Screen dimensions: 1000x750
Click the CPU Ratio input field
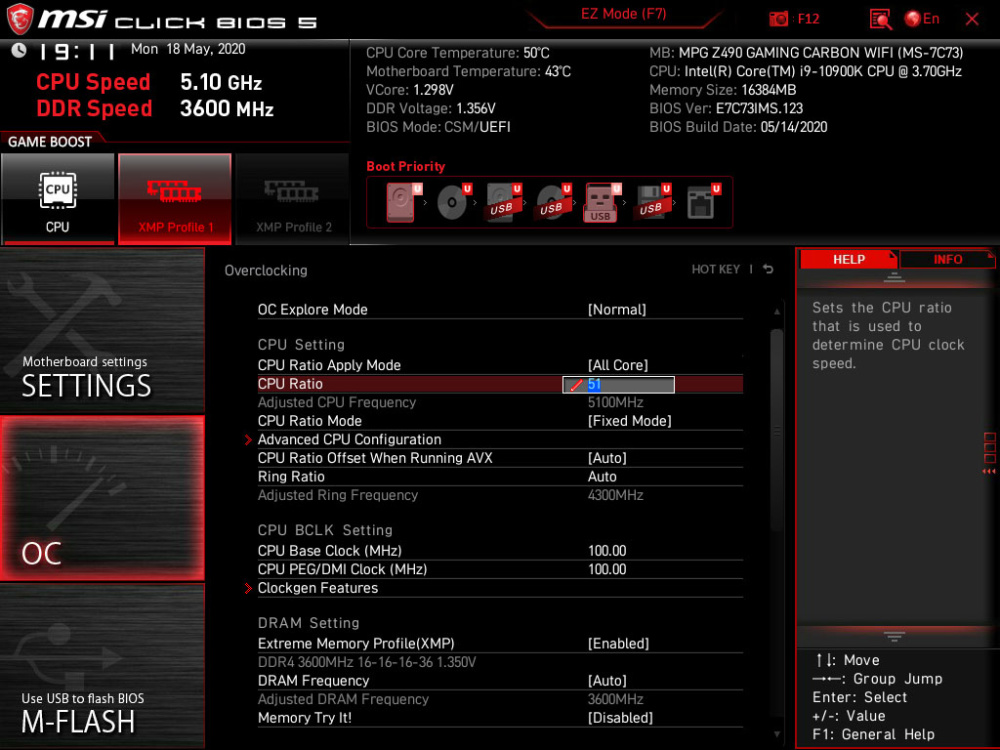(x=618, y=385)
